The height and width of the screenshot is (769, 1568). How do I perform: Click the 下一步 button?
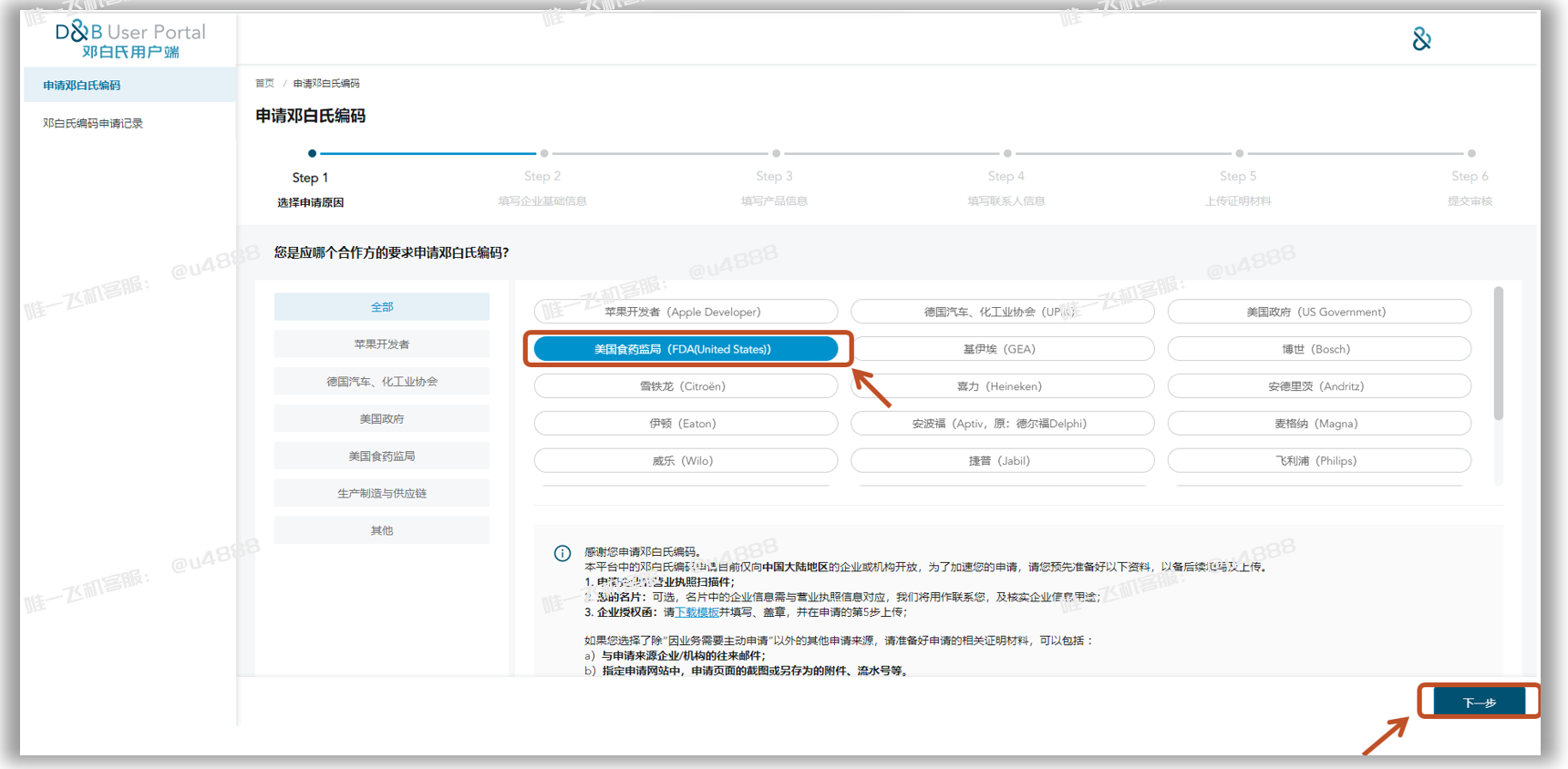[x=1479, y=702]
